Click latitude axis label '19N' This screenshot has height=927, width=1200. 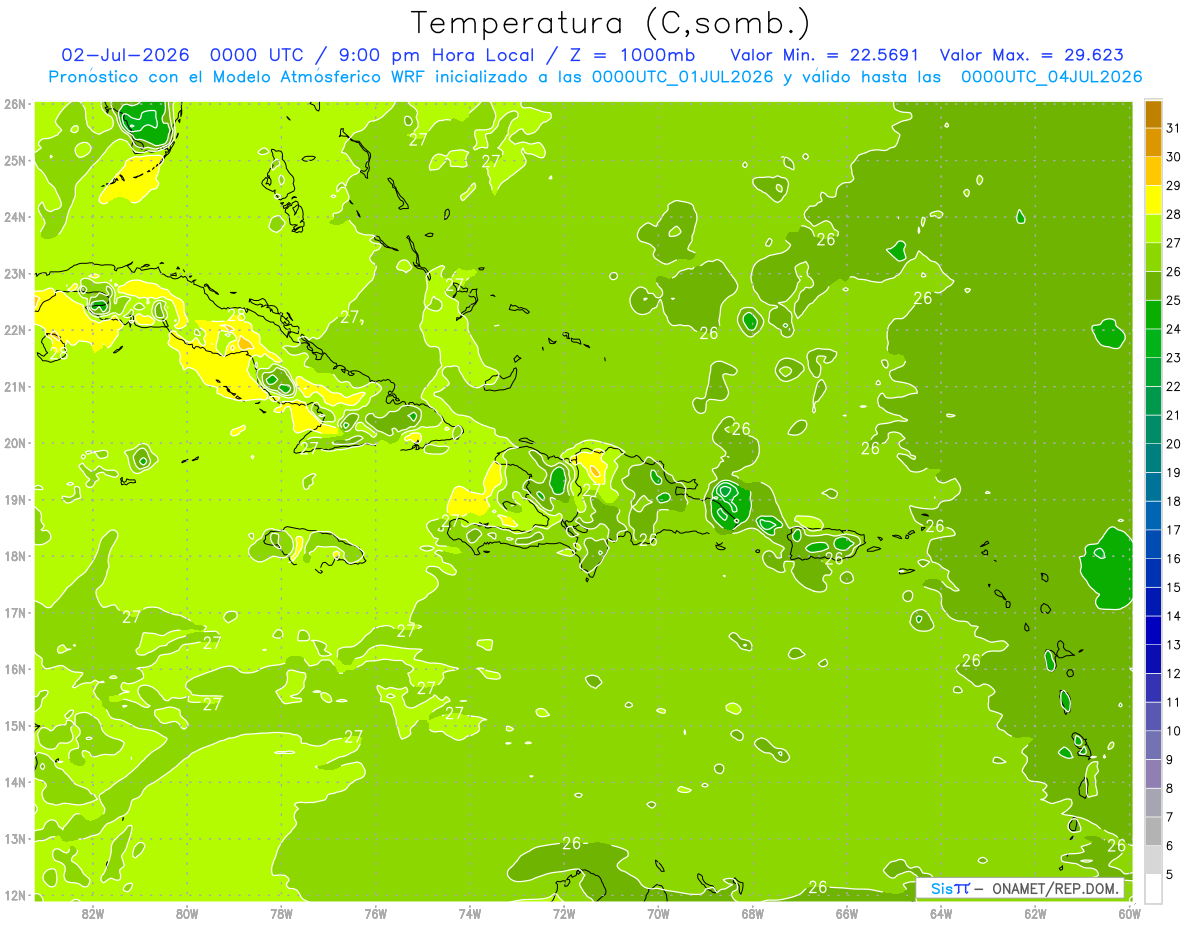15,500
